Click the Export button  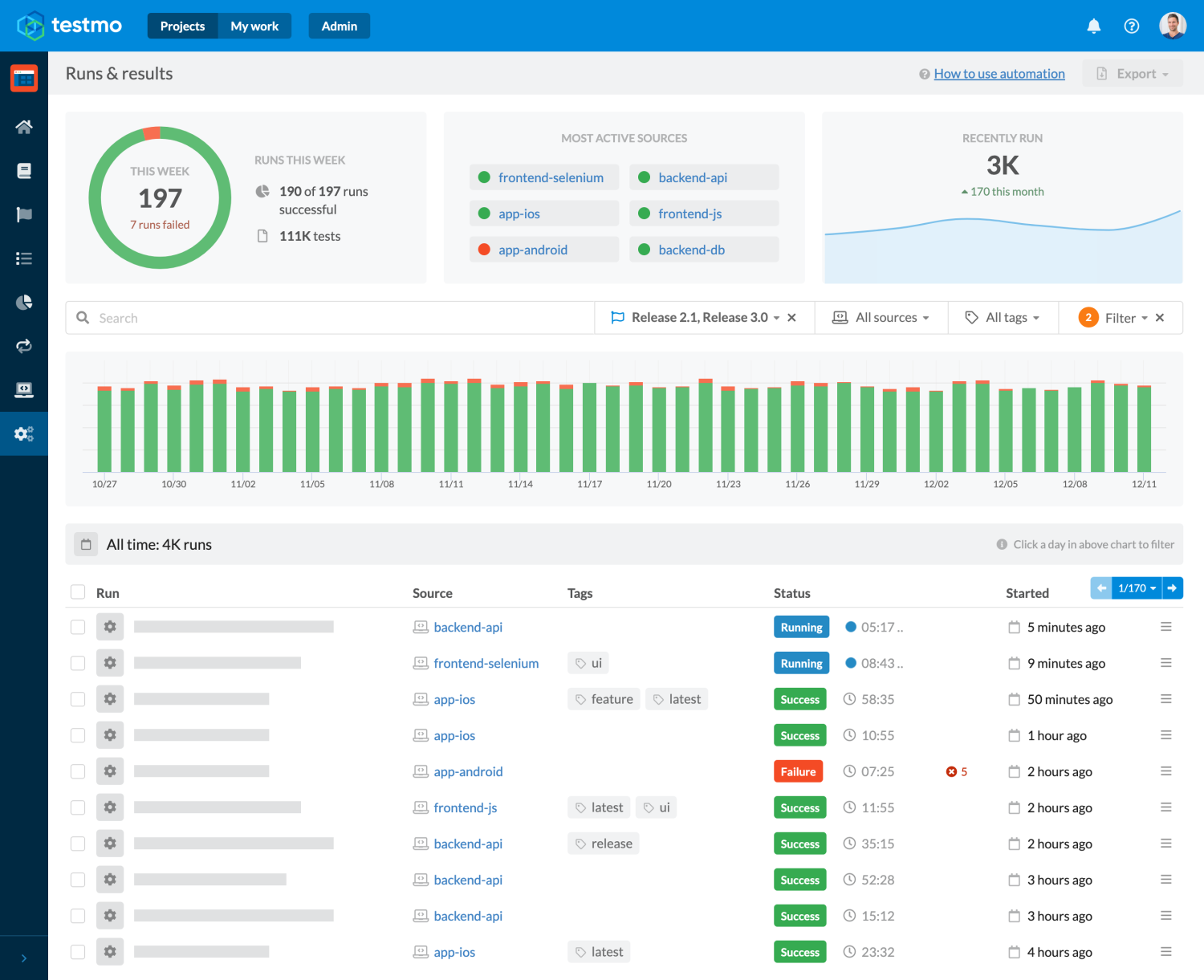[x=1133, y=74]
